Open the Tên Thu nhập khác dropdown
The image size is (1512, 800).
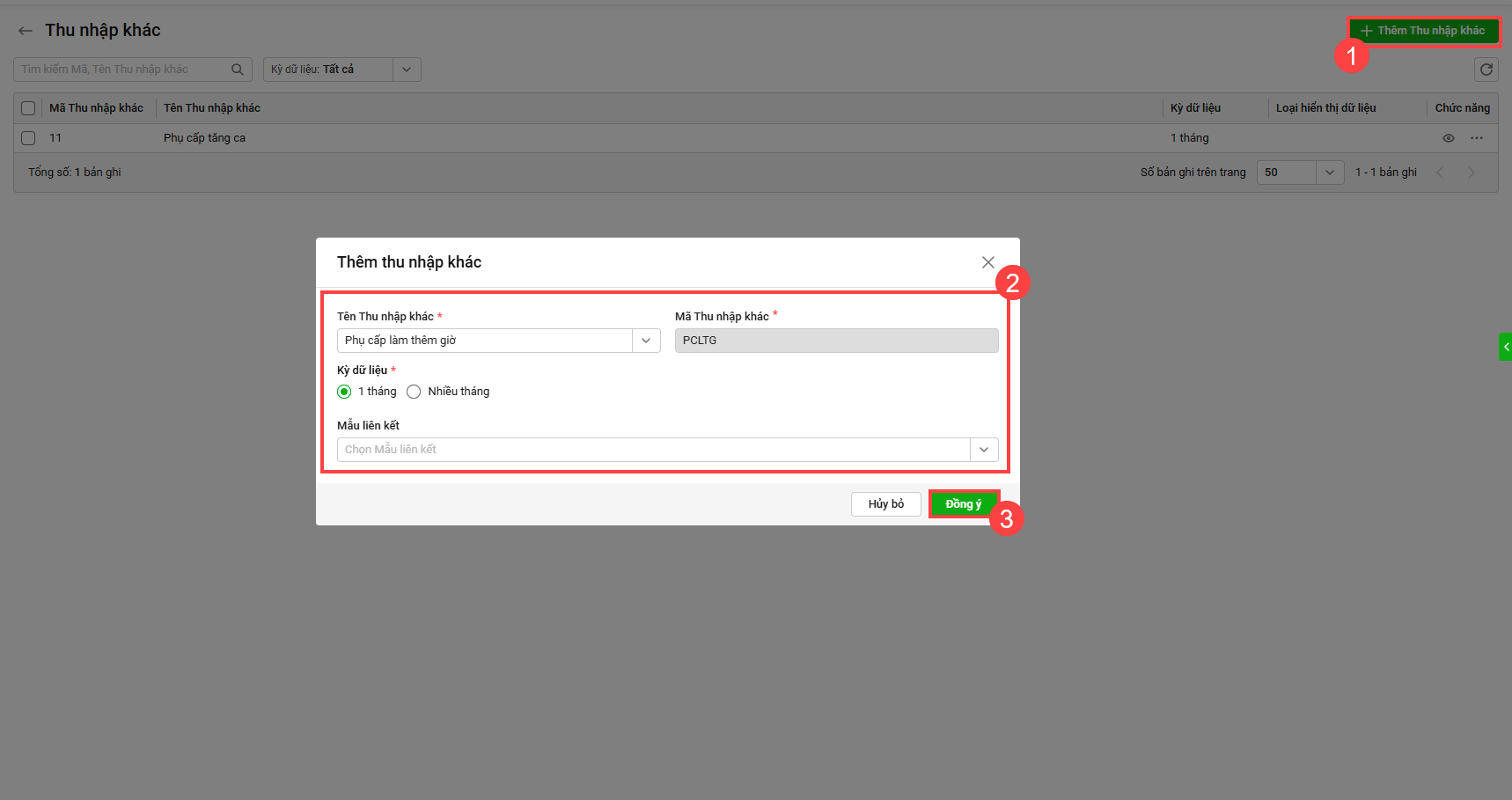646,341
